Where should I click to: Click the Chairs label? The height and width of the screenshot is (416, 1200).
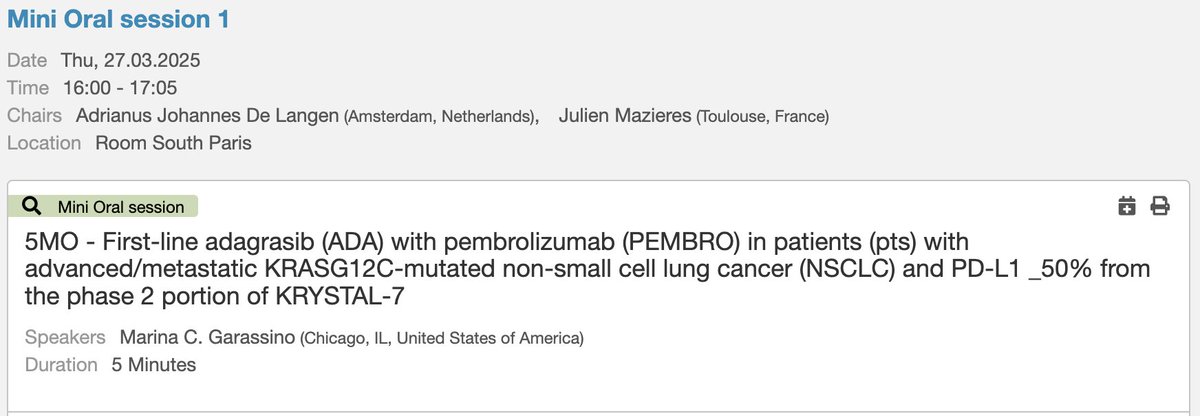34,116
